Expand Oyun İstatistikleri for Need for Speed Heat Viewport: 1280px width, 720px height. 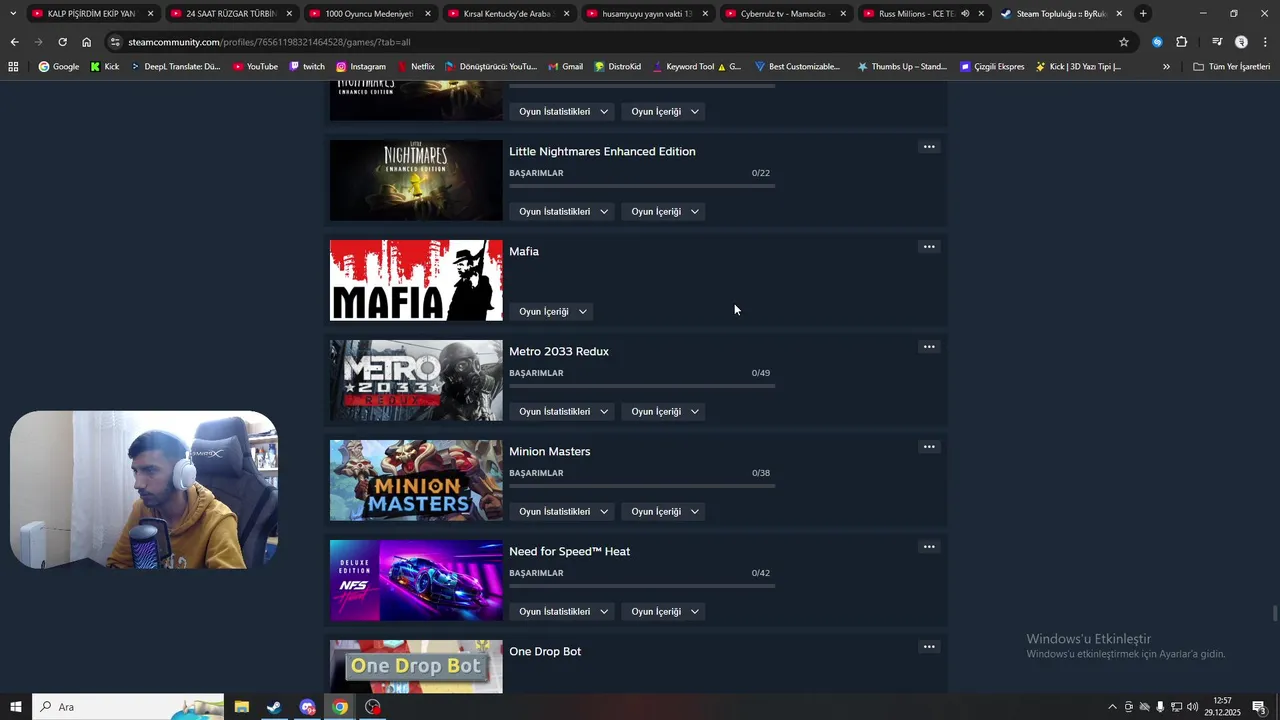coord(564,612)
